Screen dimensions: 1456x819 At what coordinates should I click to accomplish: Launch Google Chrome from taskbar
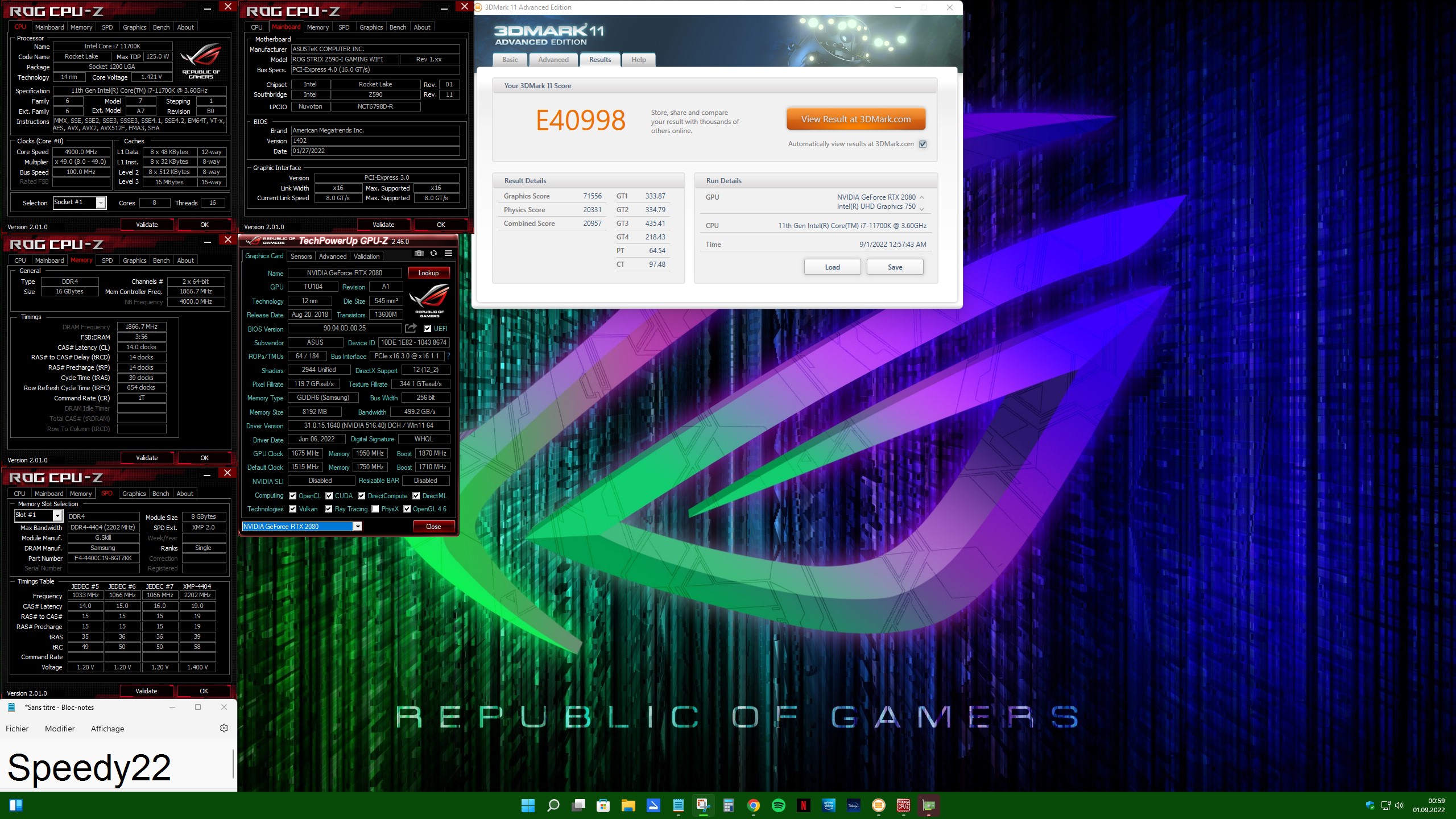pyautogui.click(x=754, y=805)
